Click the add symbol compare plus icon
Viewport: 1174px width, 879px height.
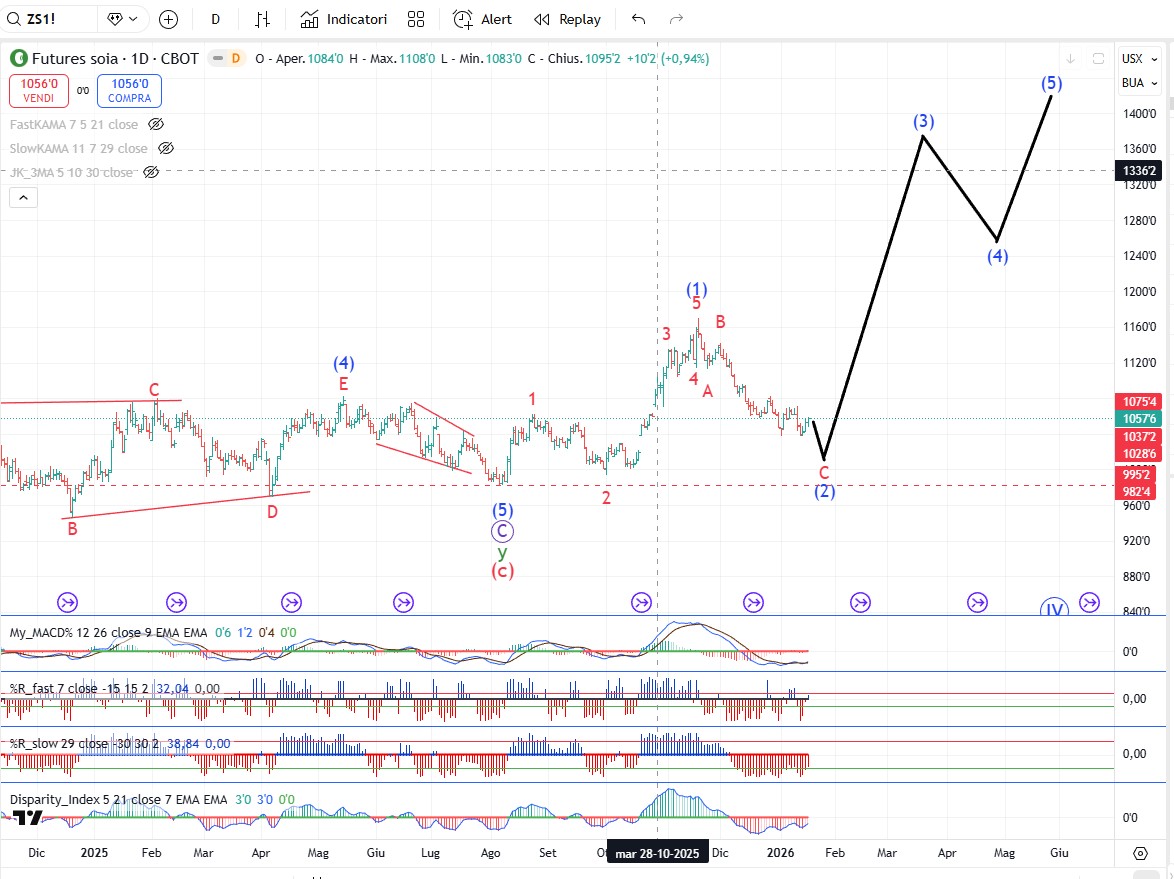[168, 19]
